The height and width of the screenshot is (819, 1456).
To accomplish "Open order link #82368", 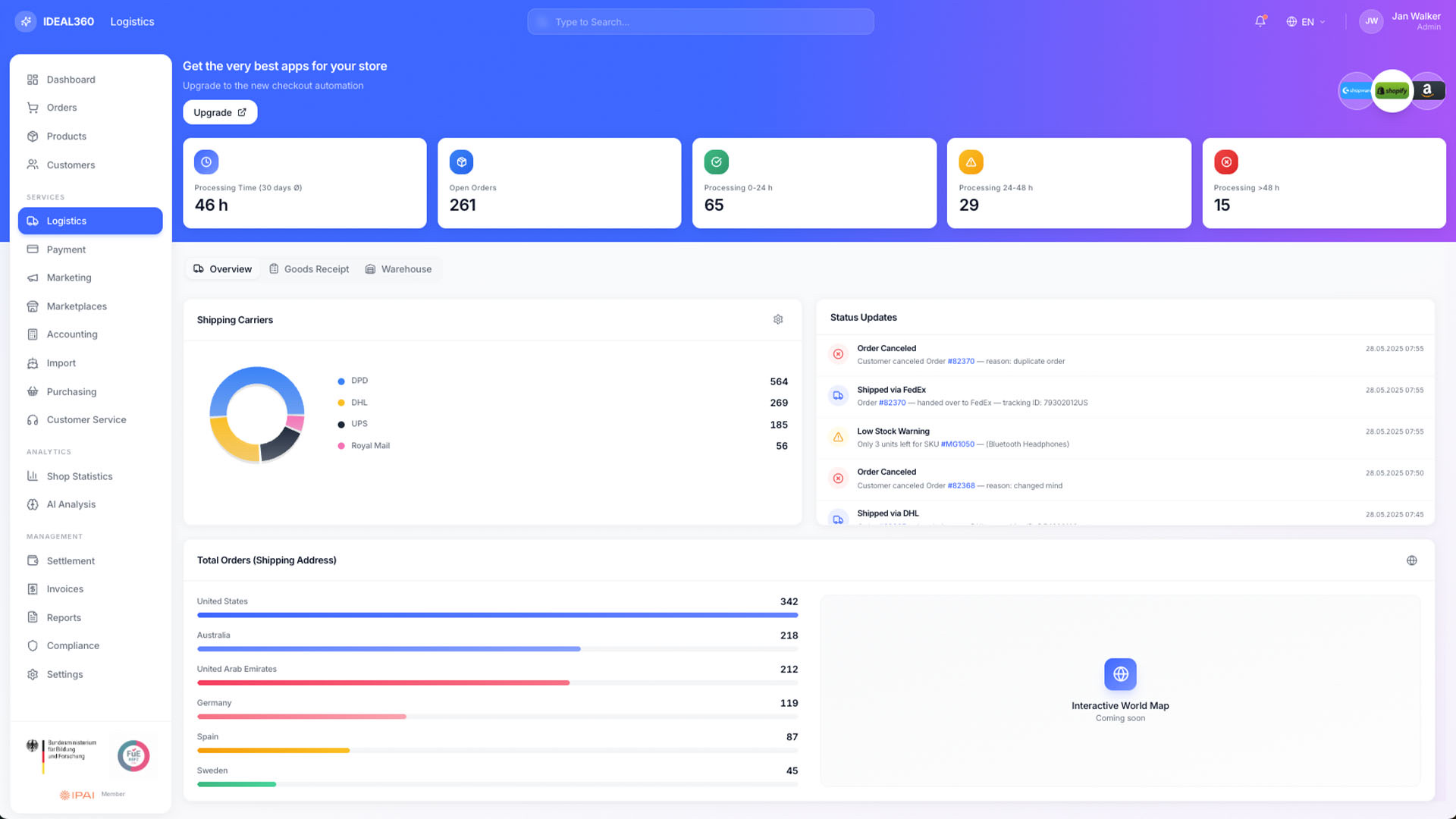I will tap(961, 486).
